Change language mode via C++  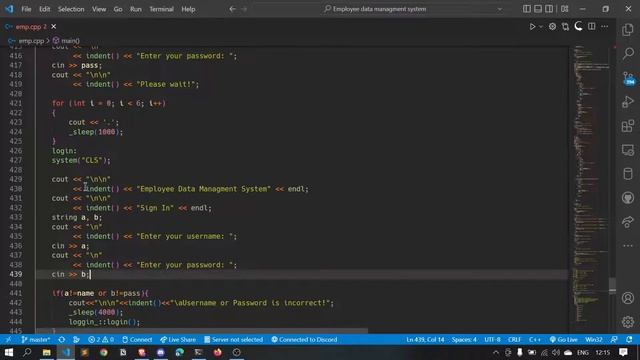click(x=535, y=340)
